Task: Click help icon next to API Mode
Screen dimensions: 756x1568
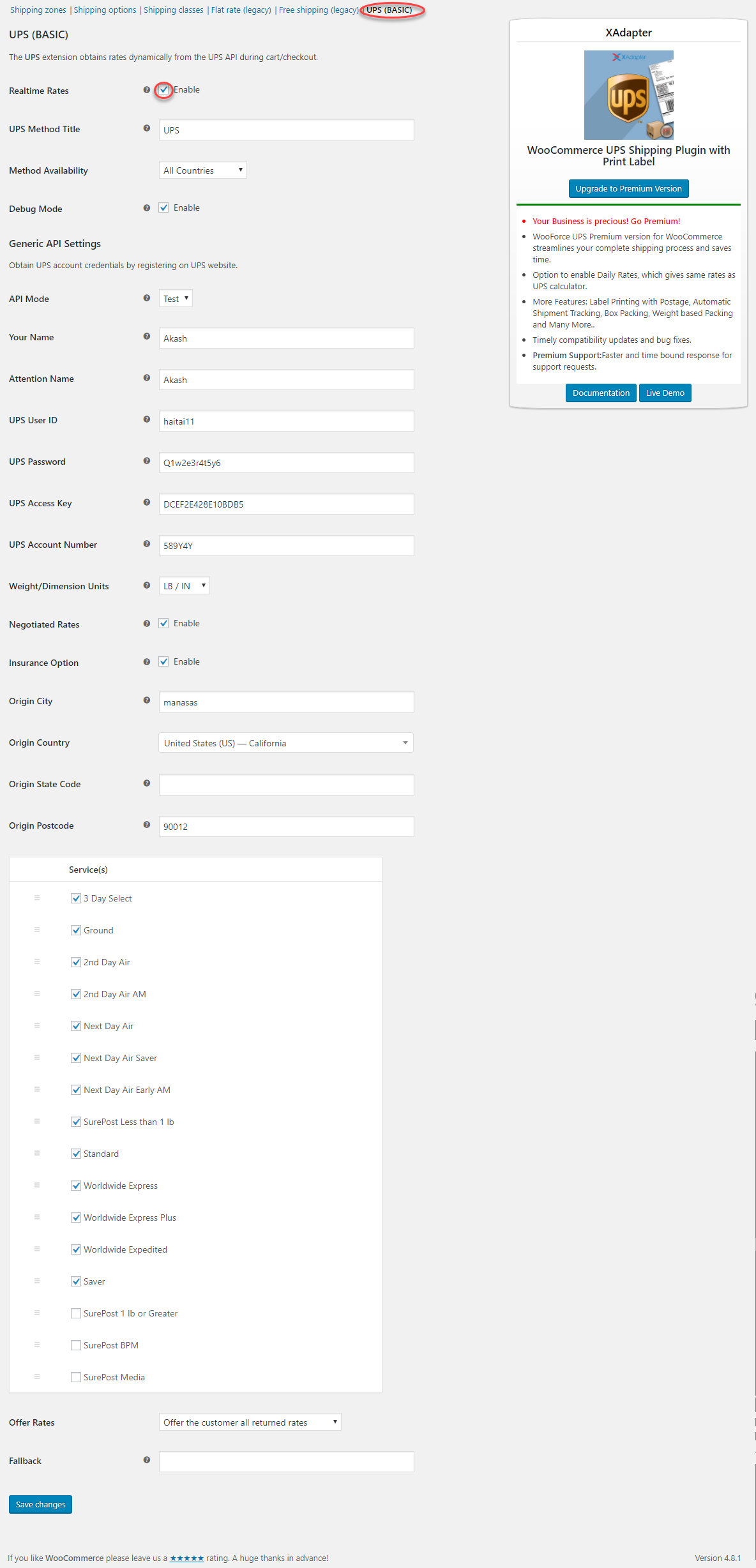Action: 147,298
